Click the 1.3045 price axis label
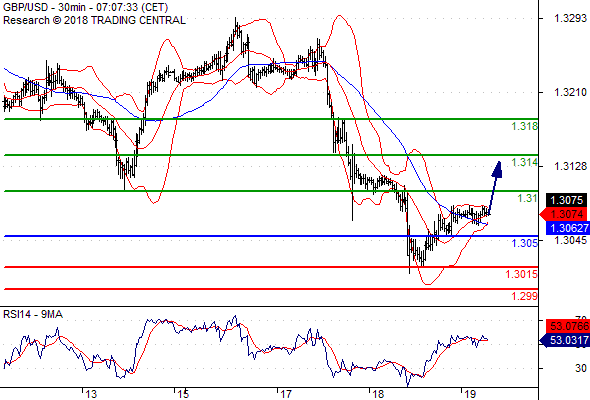Screen dimensions: 590x400 click(570, 240)
